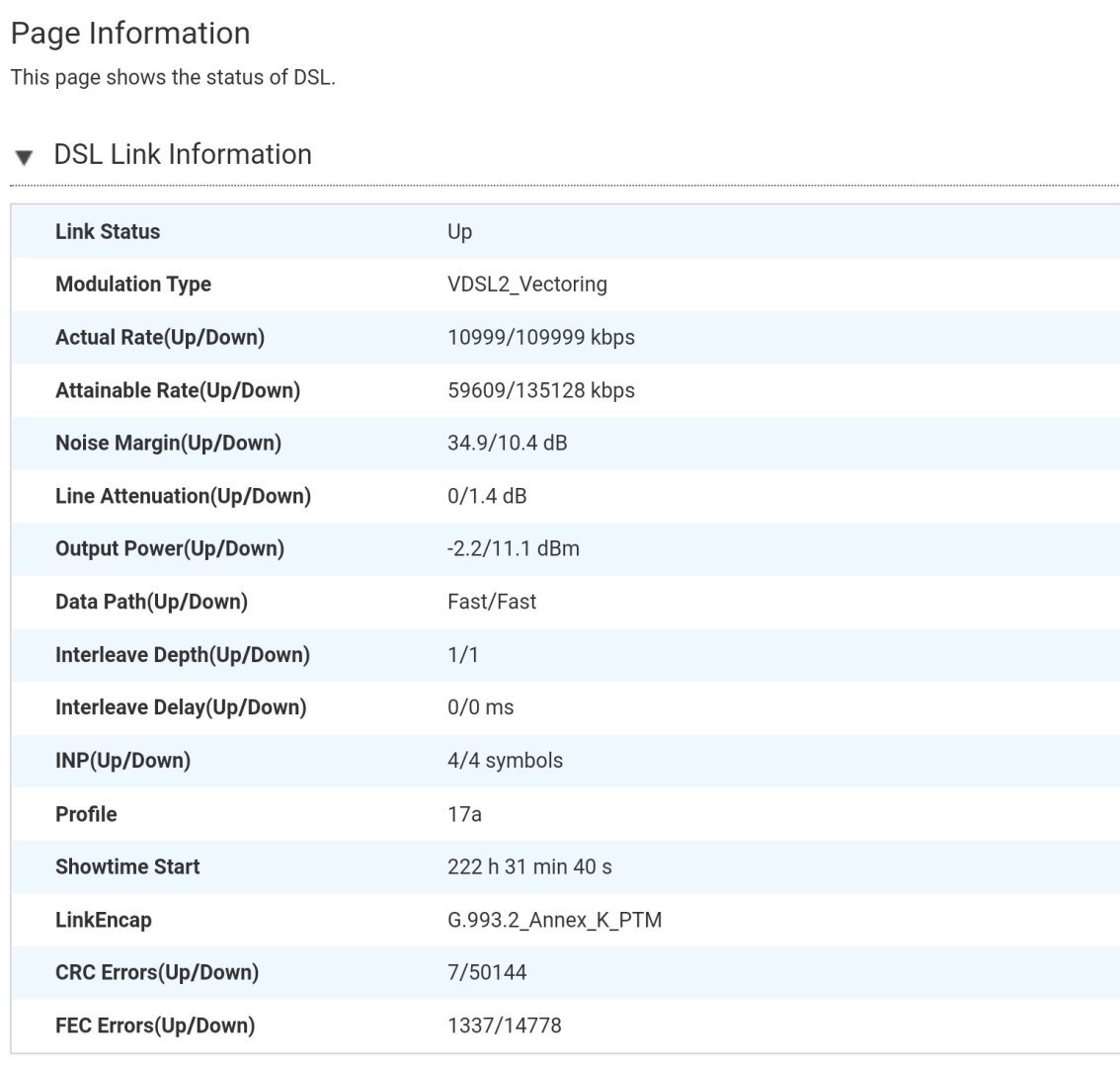Viewport: 1120px width, 1067px height.
Task: Collapse the DSL Link Information triangle
Action: point(25,157)
